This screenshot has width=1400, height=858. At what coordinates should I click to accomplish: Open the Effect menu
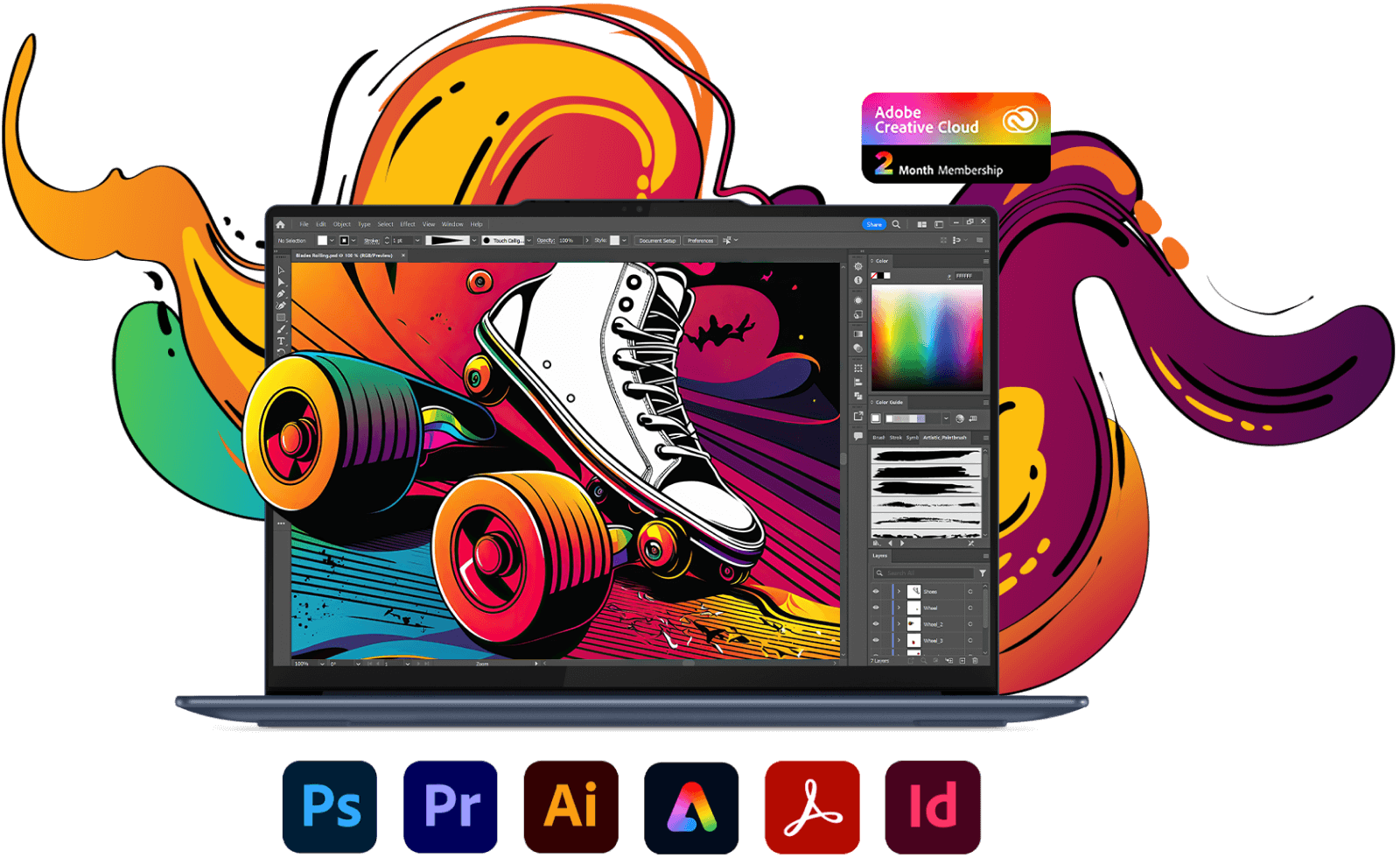coord(408,224)
